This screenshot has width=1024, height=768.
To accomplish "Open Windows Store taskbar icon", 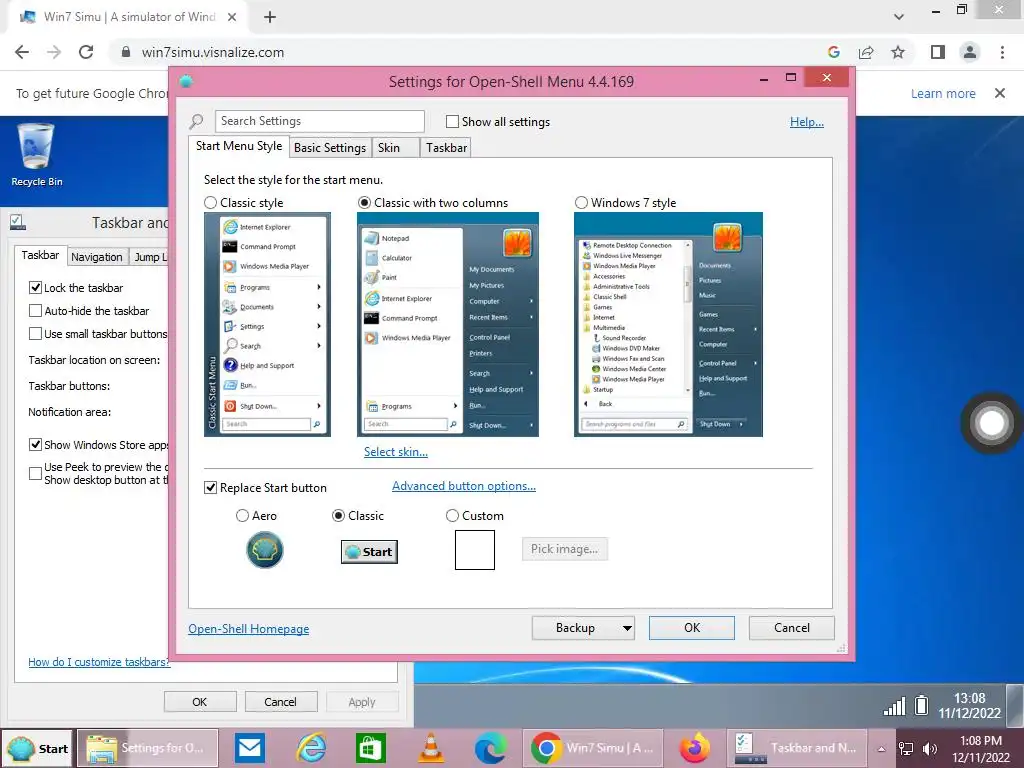I will (x=370, y=748).
